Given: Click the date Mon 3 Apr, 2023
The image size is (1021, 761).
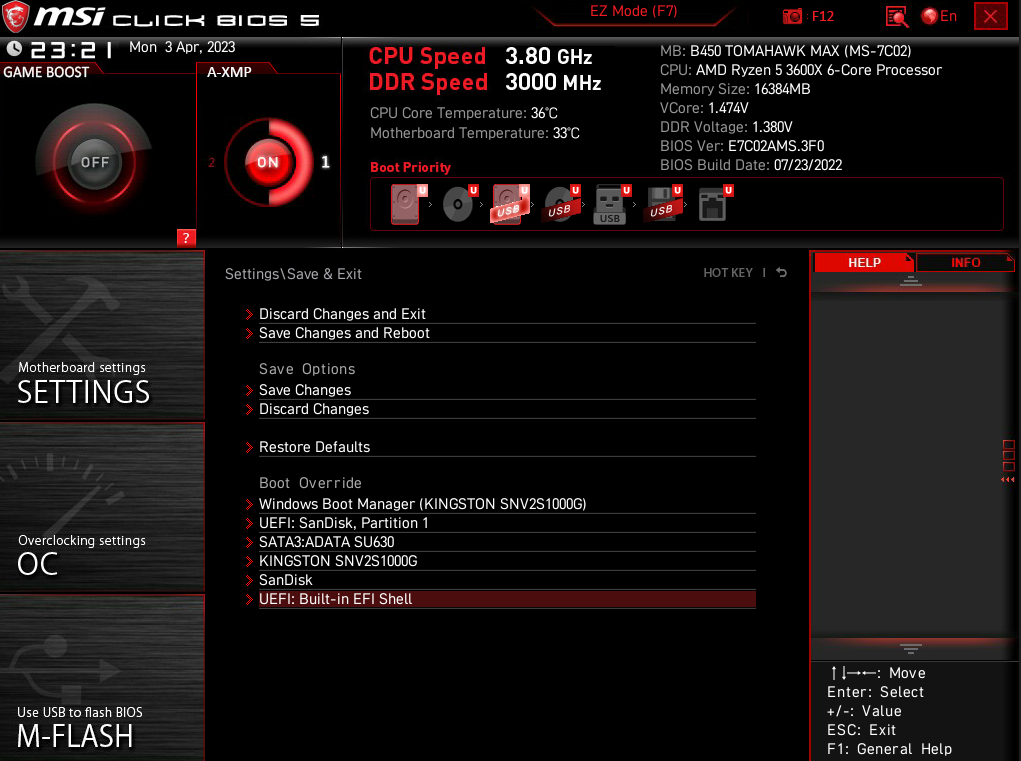Looking at the screenshot, I should (x=182, y=47).
